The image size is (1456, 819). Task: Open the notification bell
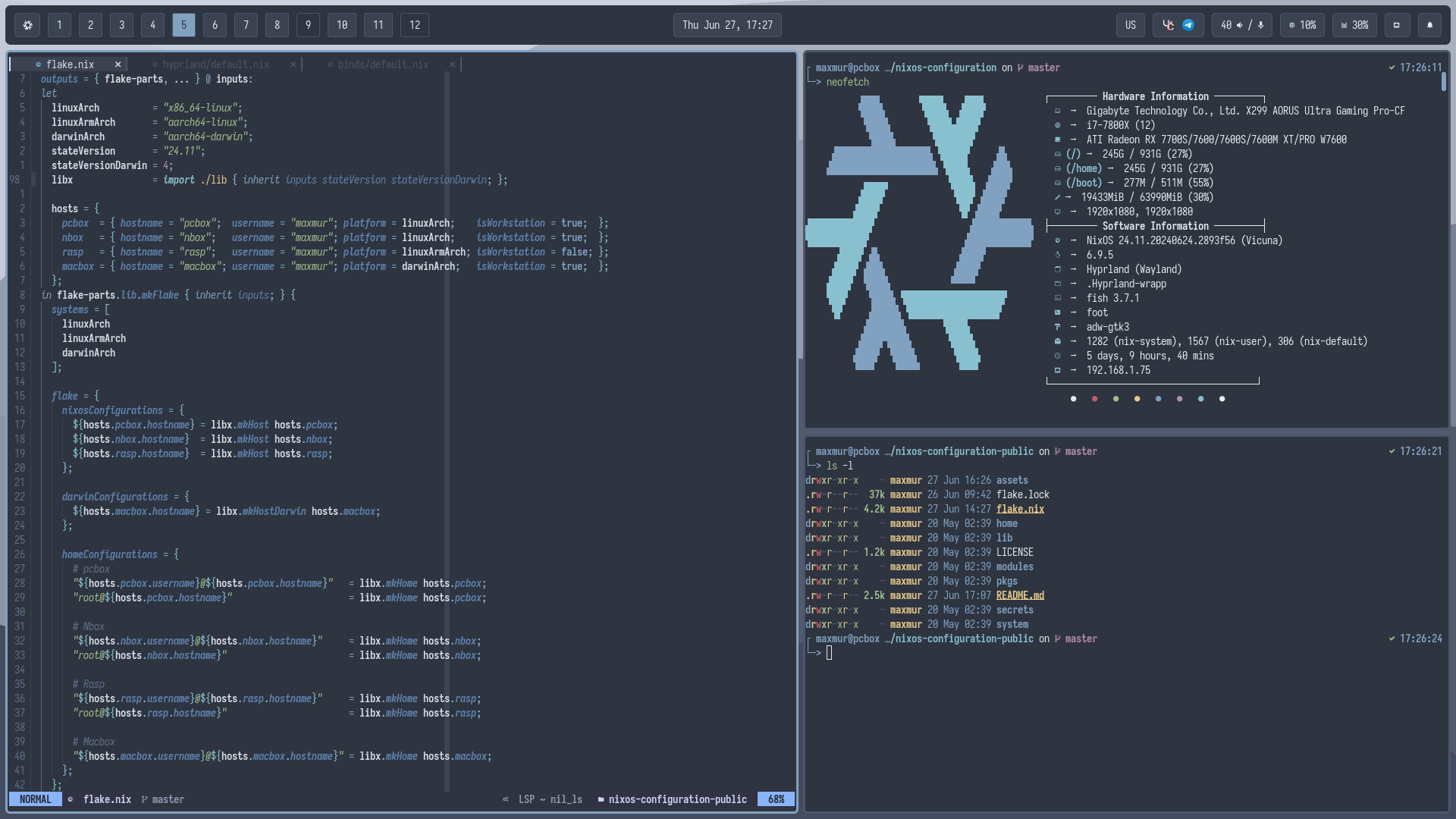click(x=1429, y=25)
